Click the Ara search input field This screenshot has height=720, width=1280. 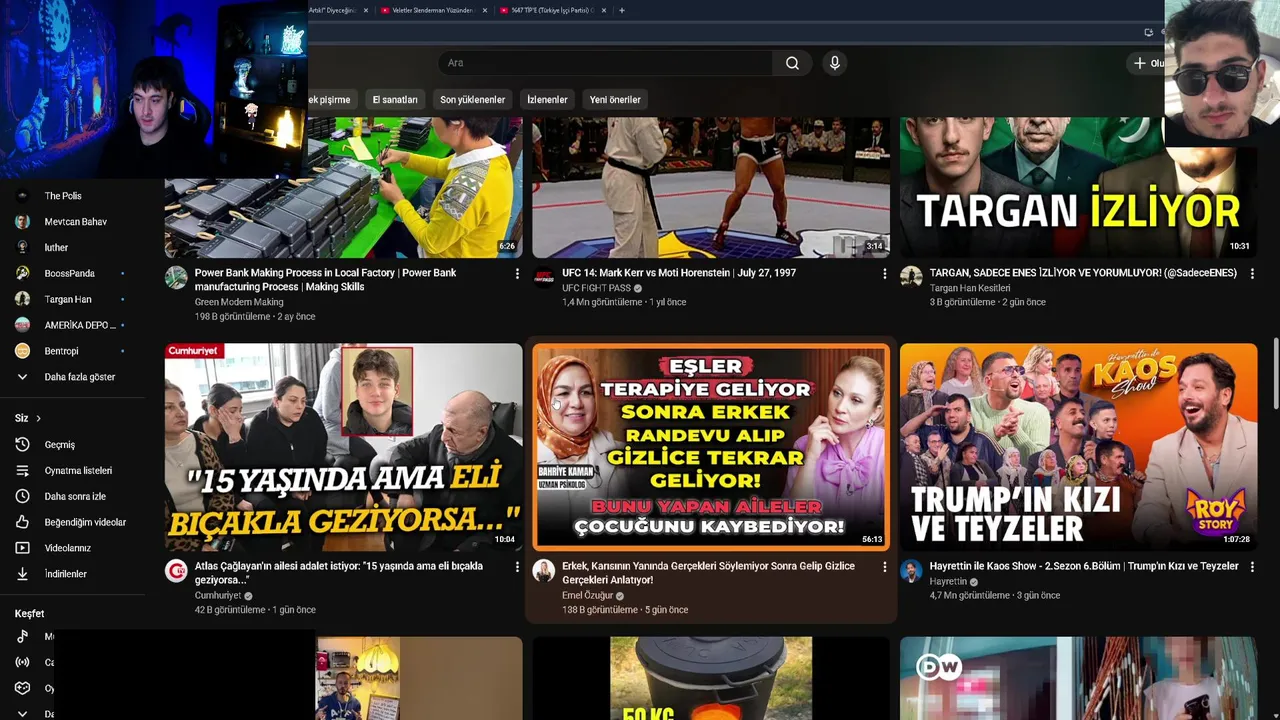coord(605,63)
